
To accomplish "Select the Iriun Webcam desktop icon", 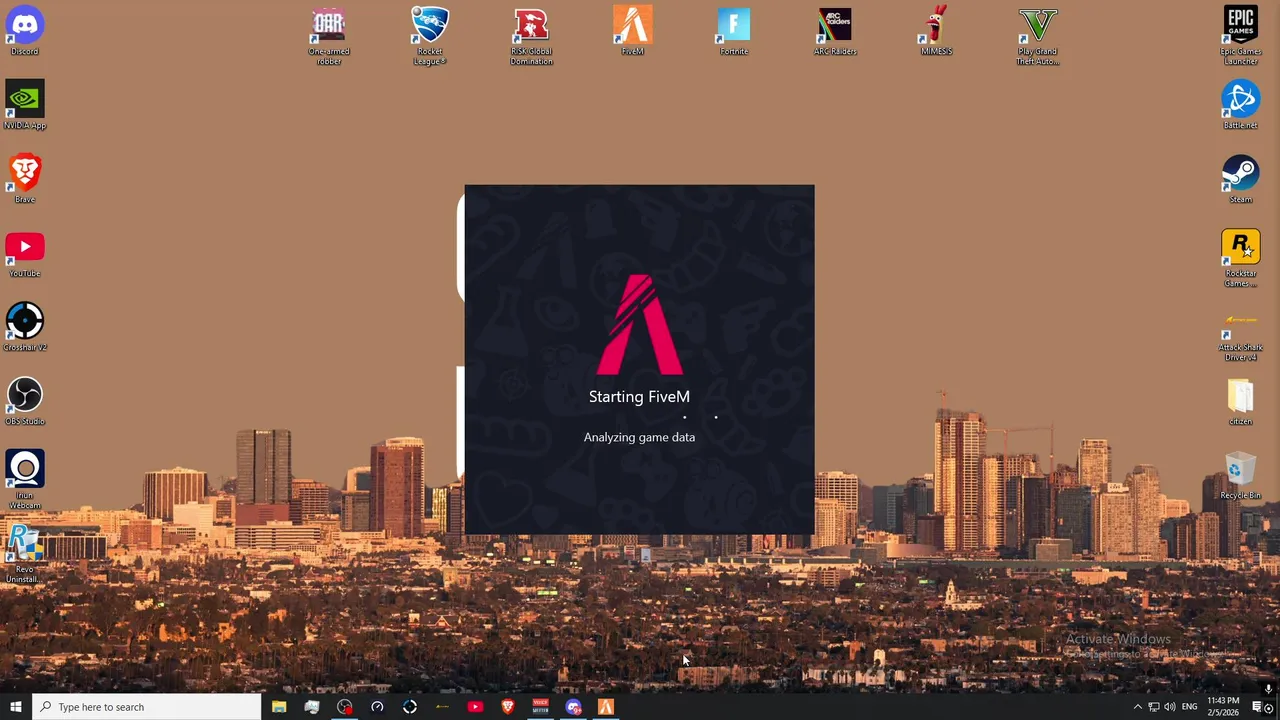I will click(25, 480).
